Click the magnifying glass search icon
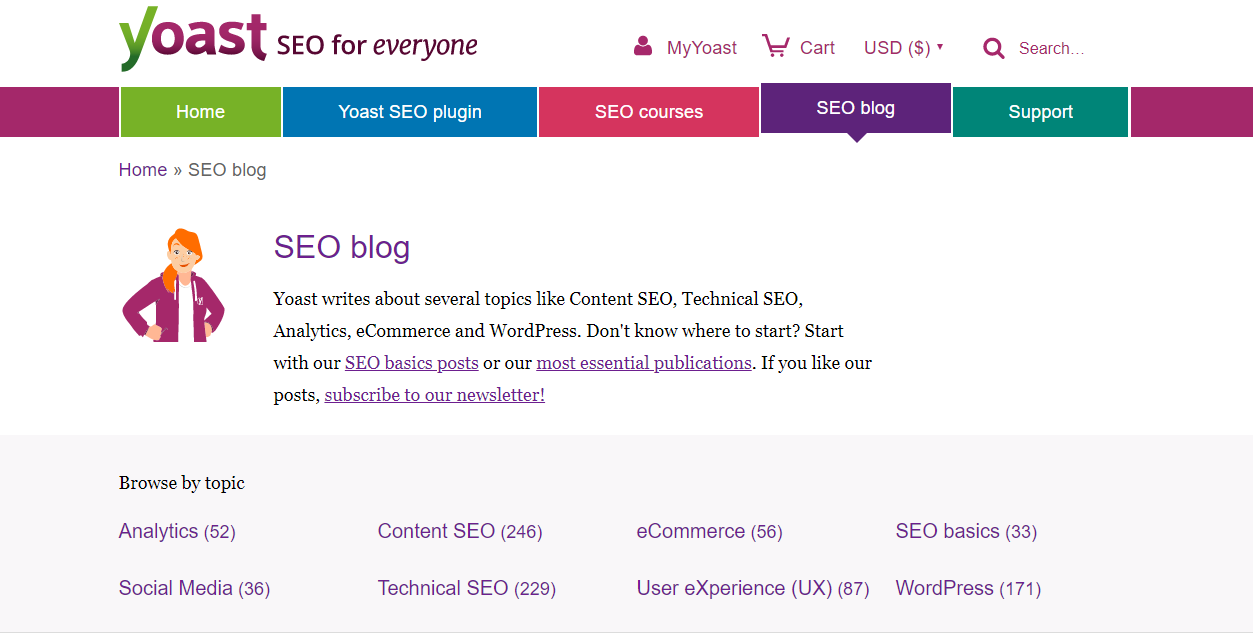1253x636 pixels. tap(993, 48)
